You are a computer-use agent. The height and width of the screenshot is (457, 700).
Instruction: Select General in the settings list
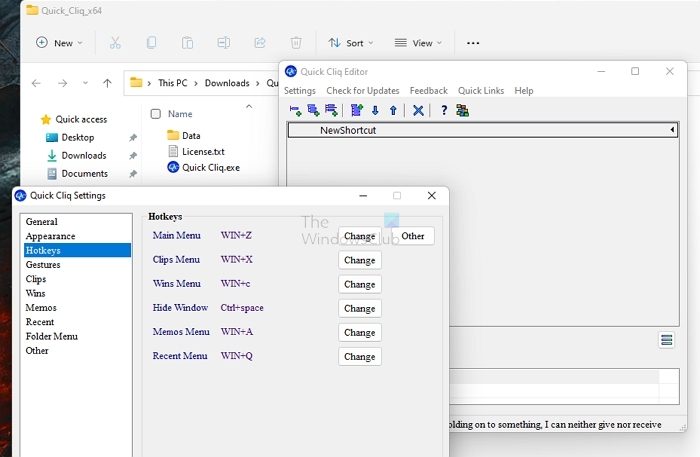tap(77, 222)
